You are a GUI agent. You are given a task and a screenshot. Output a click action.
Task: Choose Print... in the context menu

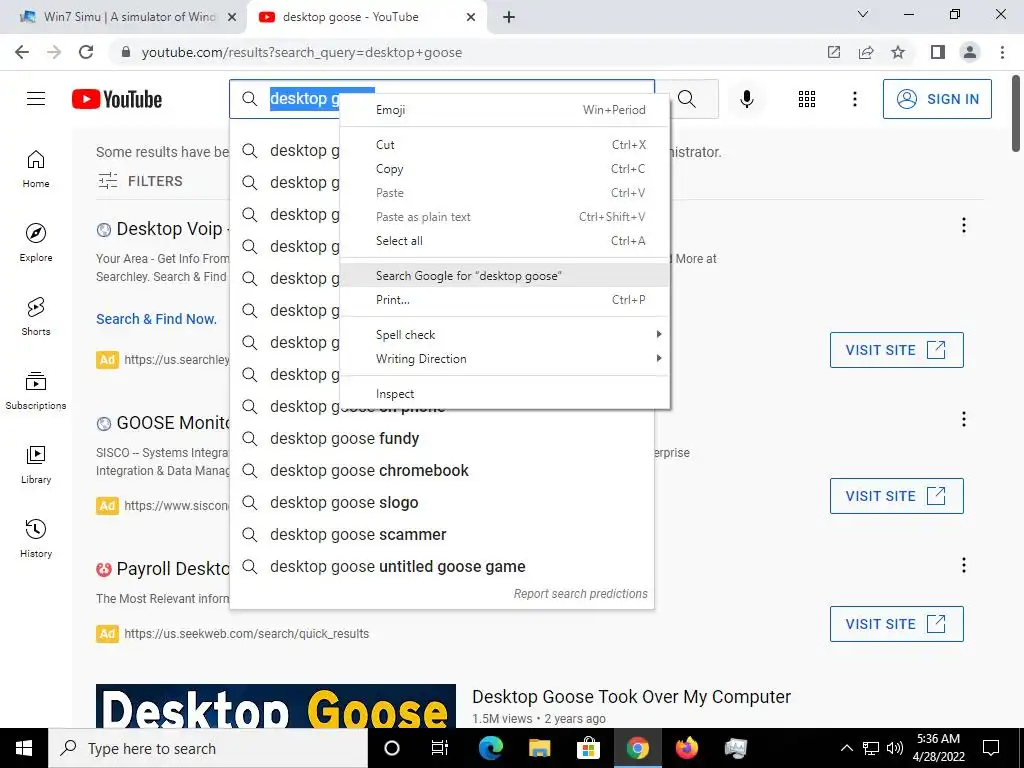click(x=505, y=300)
